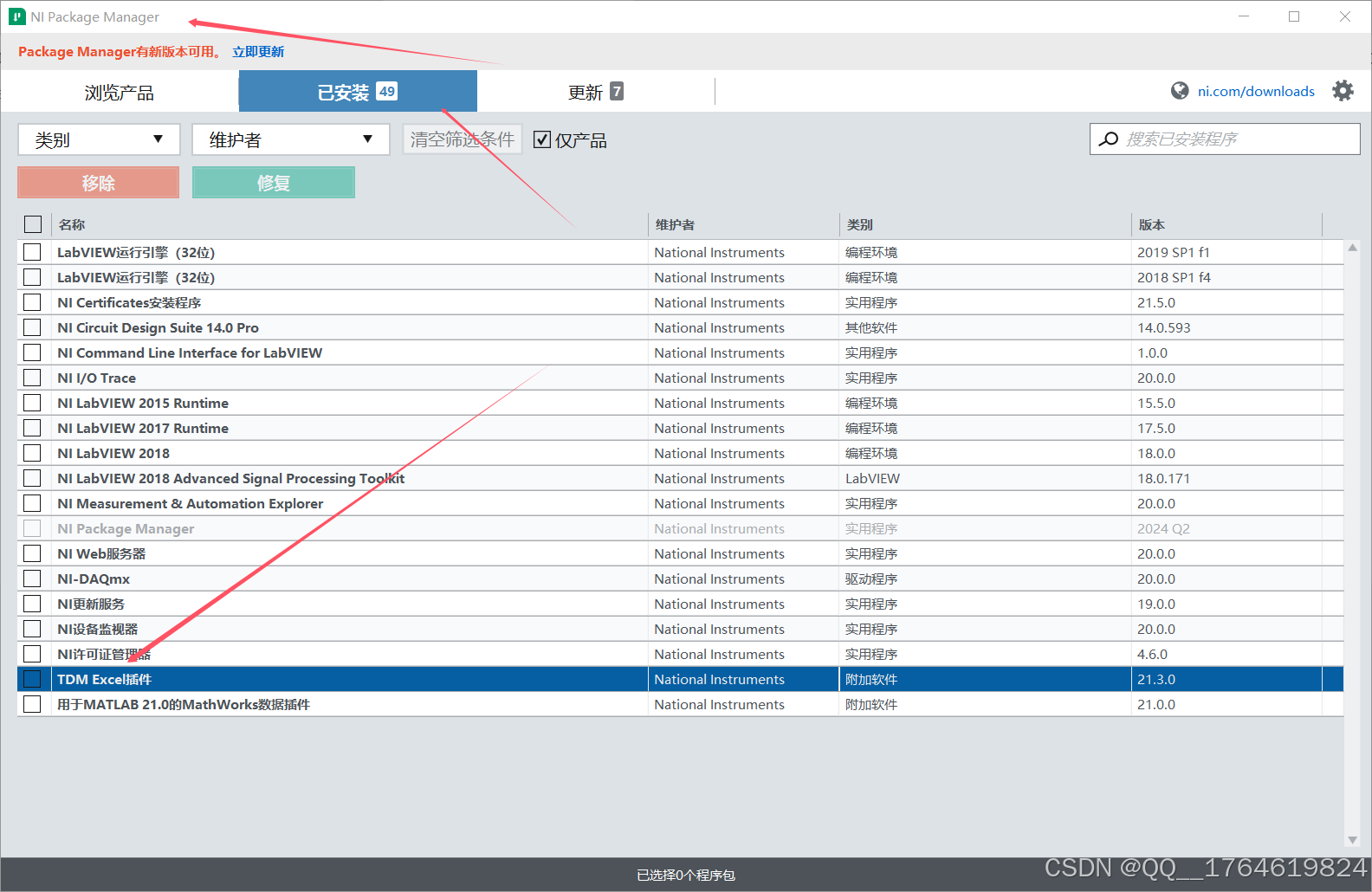The image size is (1372, 892).
Task: Focus the 搜索已安装程序 search field
Action: click(x=1225, y=139)
